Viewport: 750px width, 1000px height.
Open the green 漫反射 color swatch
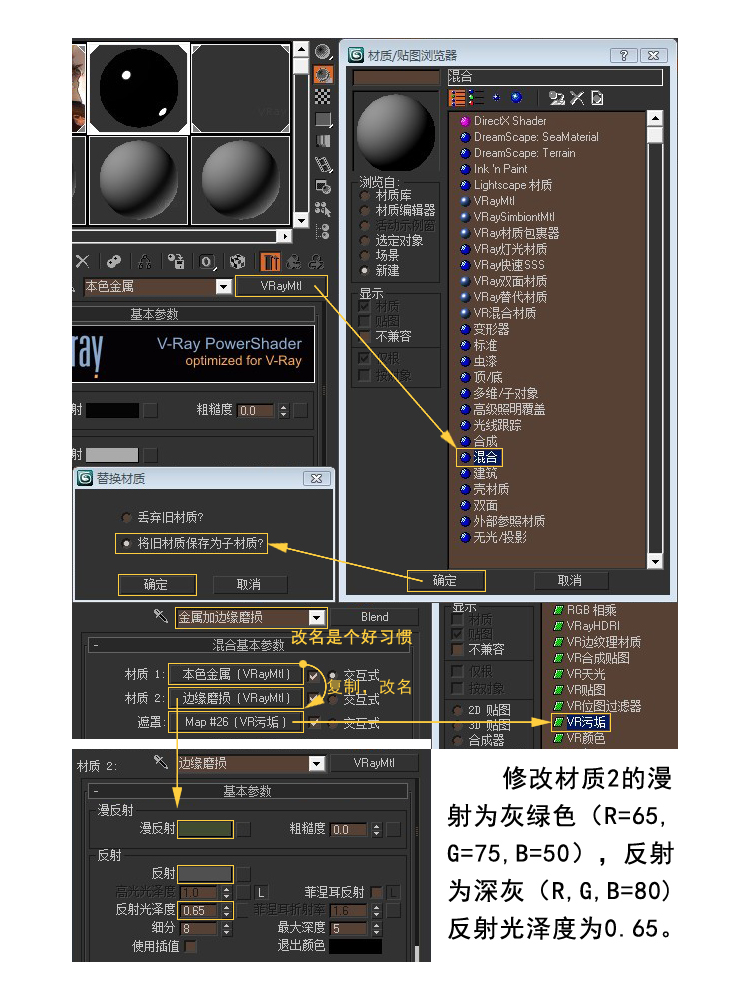click(x=205, y=829)
